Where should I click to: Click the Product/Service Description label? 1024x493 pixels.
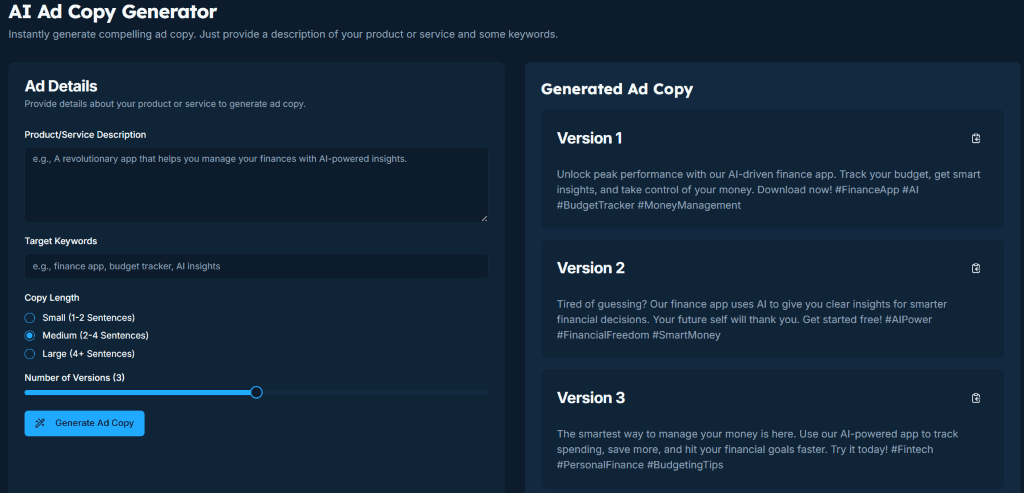click(85, 135)
